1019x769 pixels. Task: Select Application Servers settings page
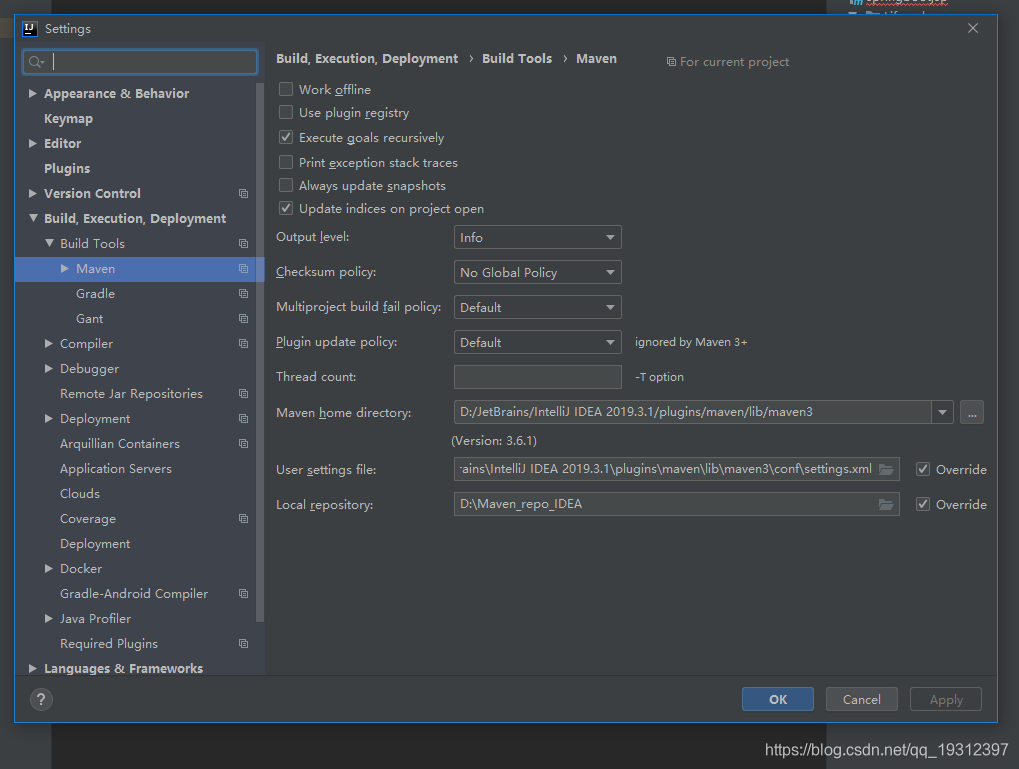tap(116, 469)
